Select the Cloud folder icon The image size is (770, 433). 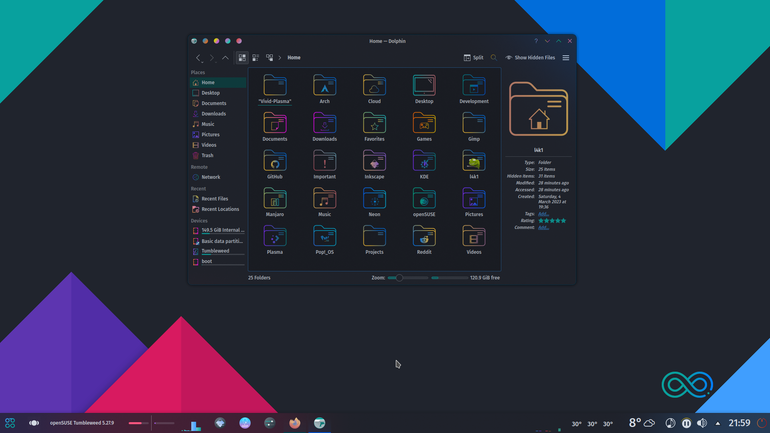374,85
